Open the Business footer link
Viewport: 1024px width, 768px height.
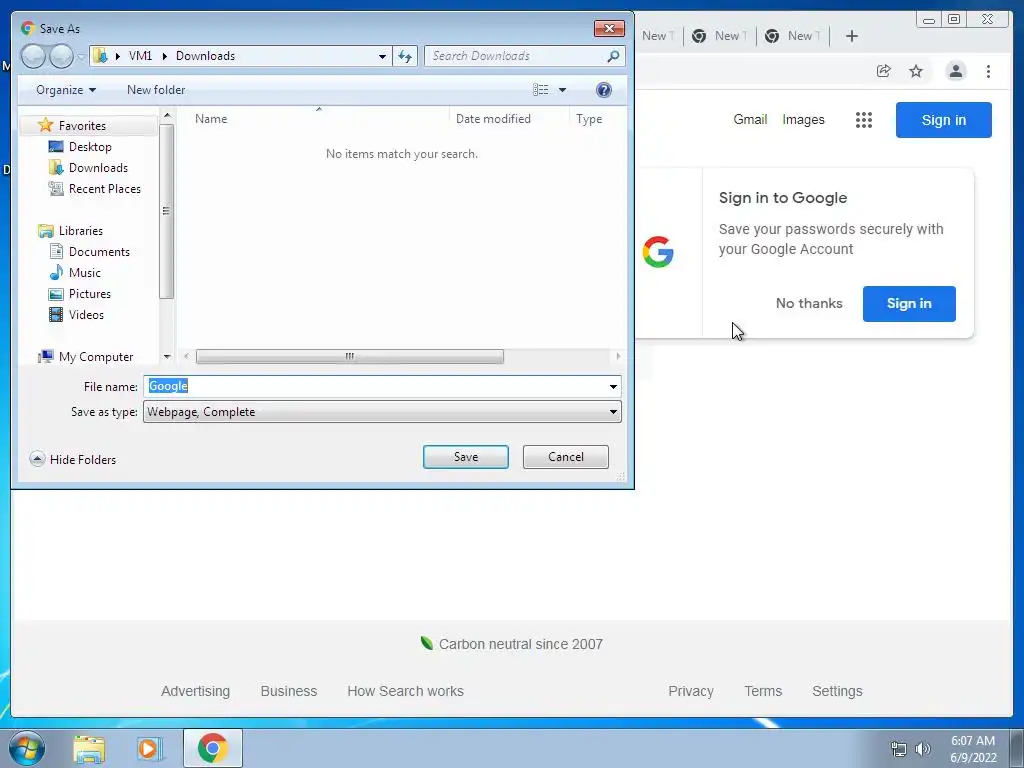(x=289, y=691)
